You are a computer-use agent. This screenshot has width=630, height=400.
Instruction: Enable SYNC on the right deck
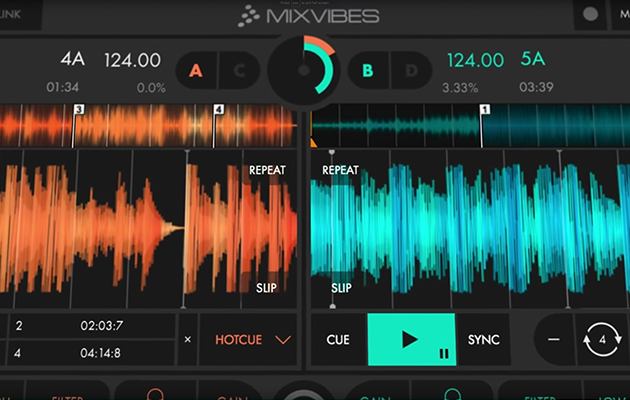(484, 340)
